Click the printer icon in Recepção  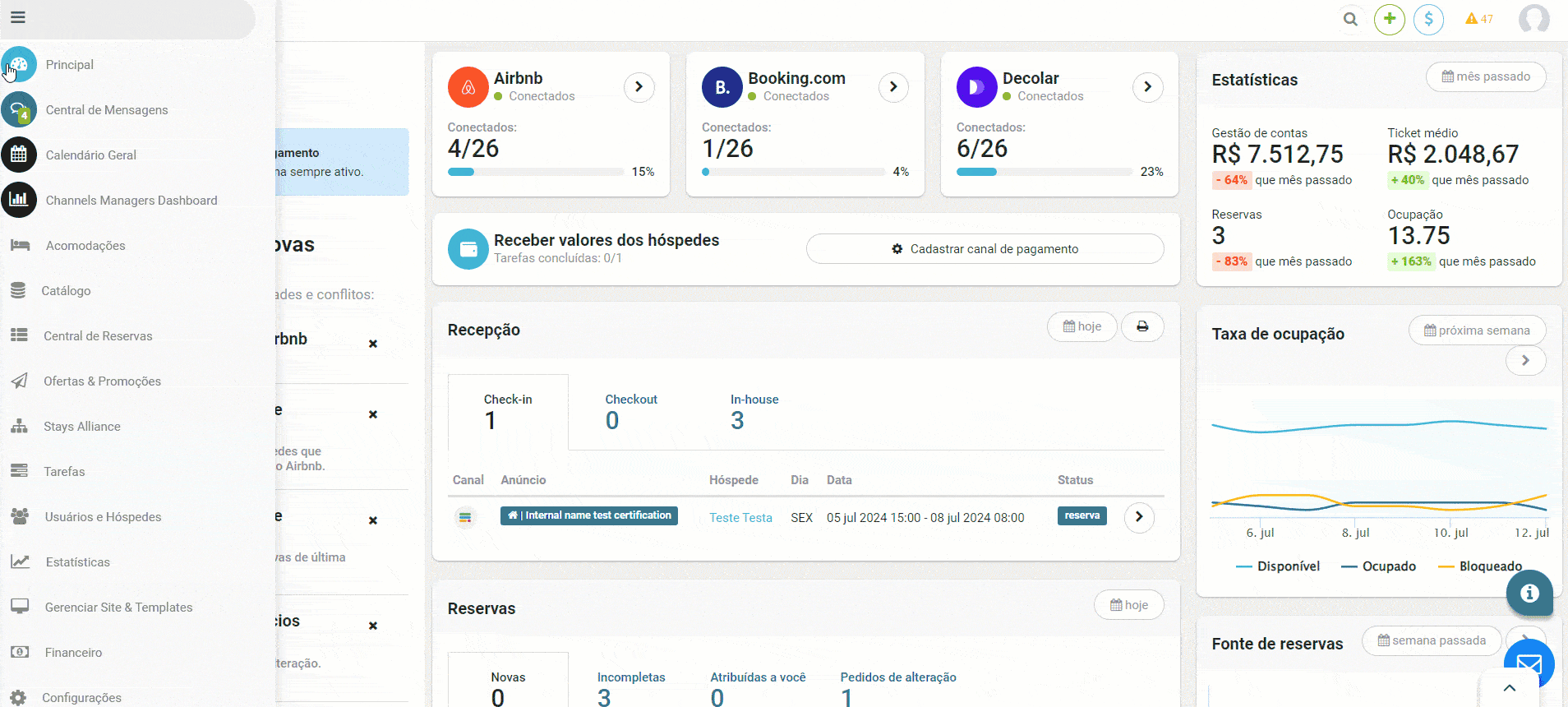[1142, 326]
